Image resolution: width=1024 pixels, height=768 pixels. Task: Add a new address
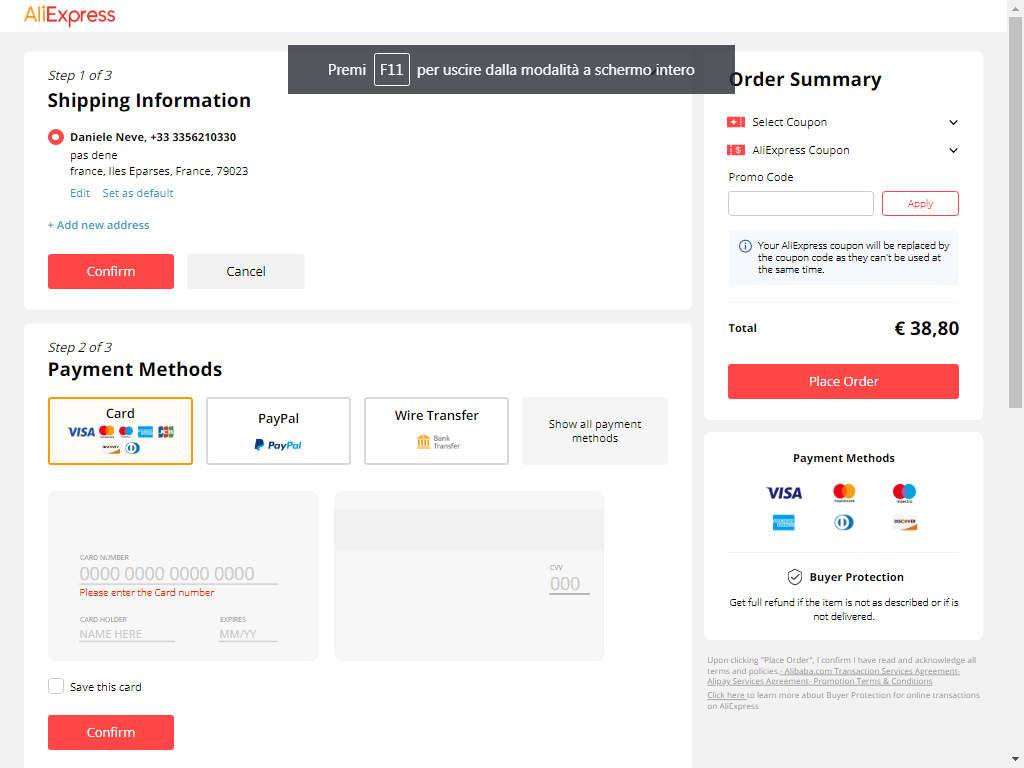coord(99,225)
